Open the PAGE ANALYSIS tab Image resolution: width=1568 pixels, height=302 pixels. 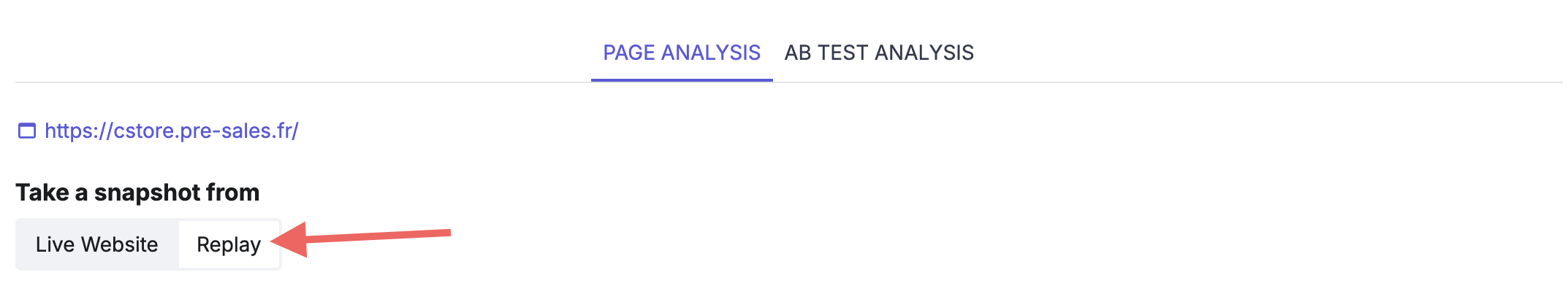(x=682, y=53)
